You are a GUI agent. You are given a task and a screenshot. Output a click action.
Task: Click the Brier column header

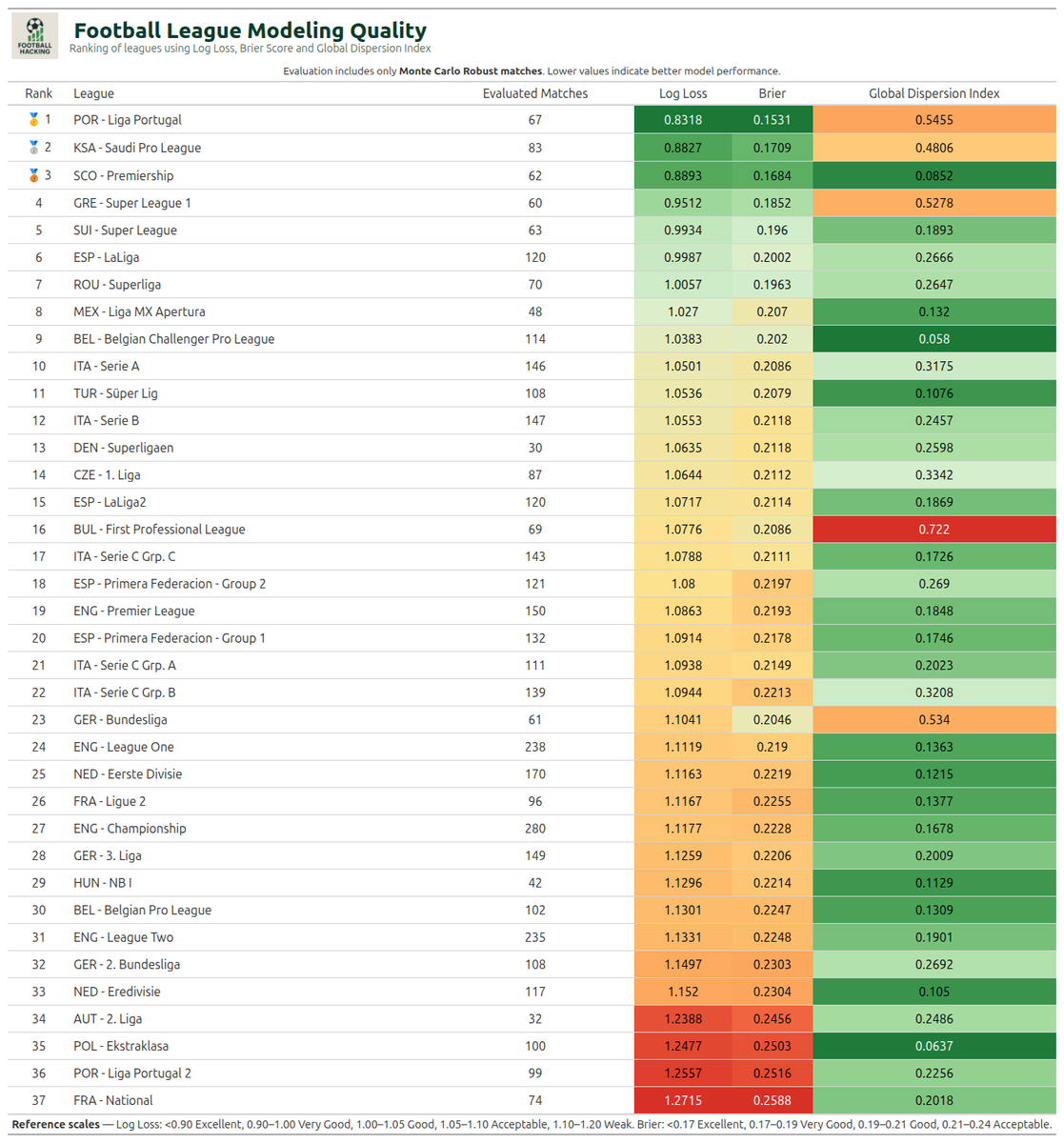[x=773, y=93]
